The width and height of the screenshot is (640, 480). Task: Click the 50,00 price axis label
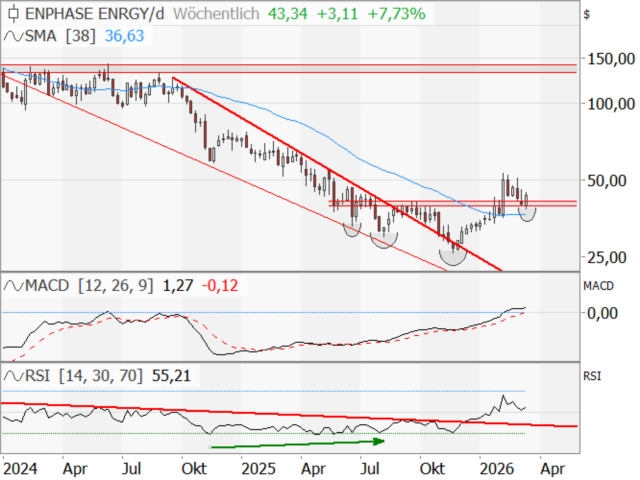pos(607,180)
